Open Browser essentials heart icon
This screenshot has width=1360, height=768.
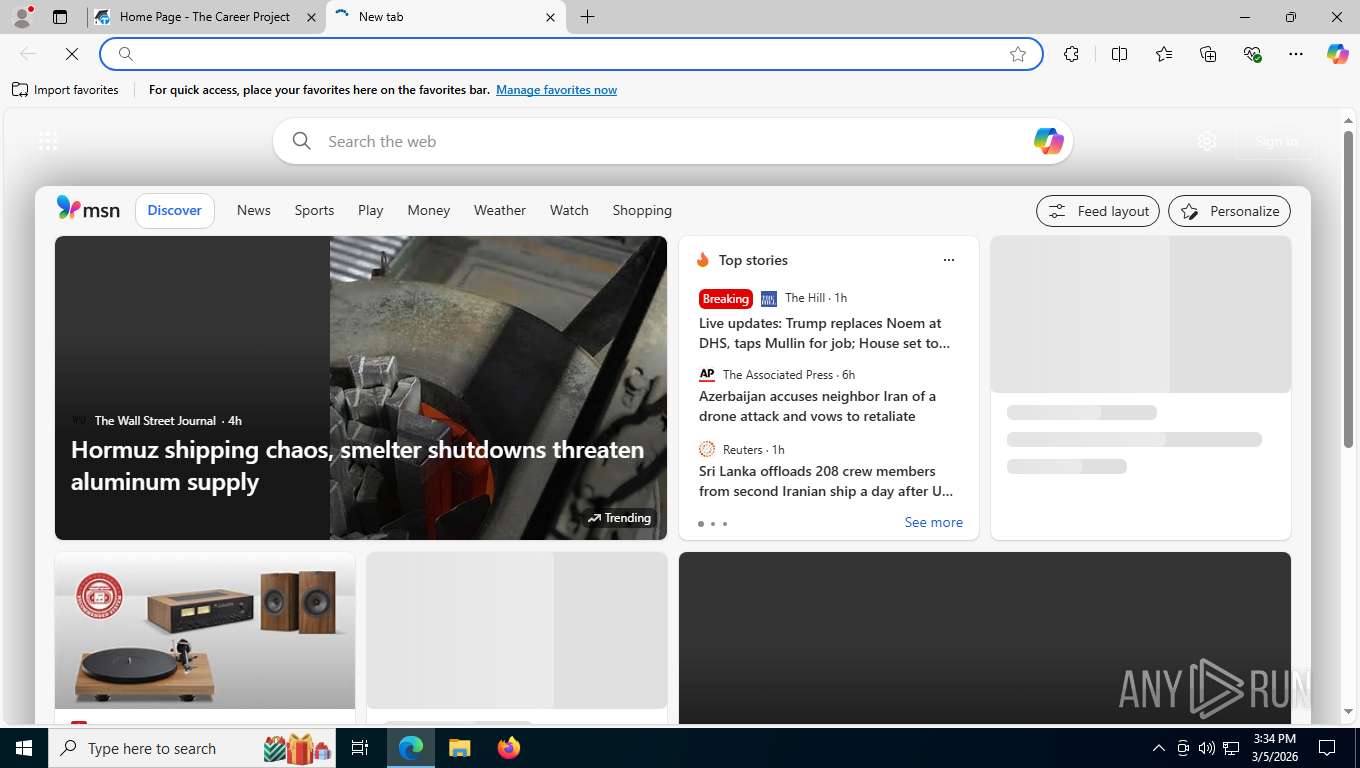tap(1252, 54)
